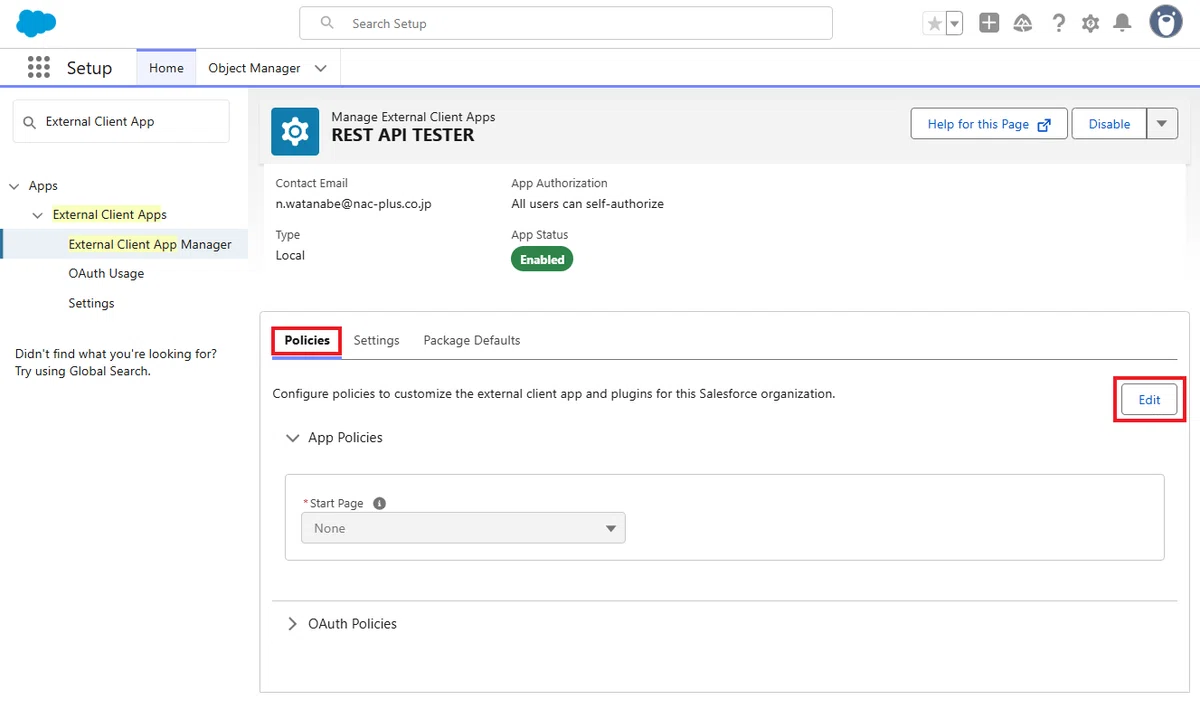Select the Package Defaults tab
The image size is (1200, 709).
pyautogui.click(x=472, y=340)
